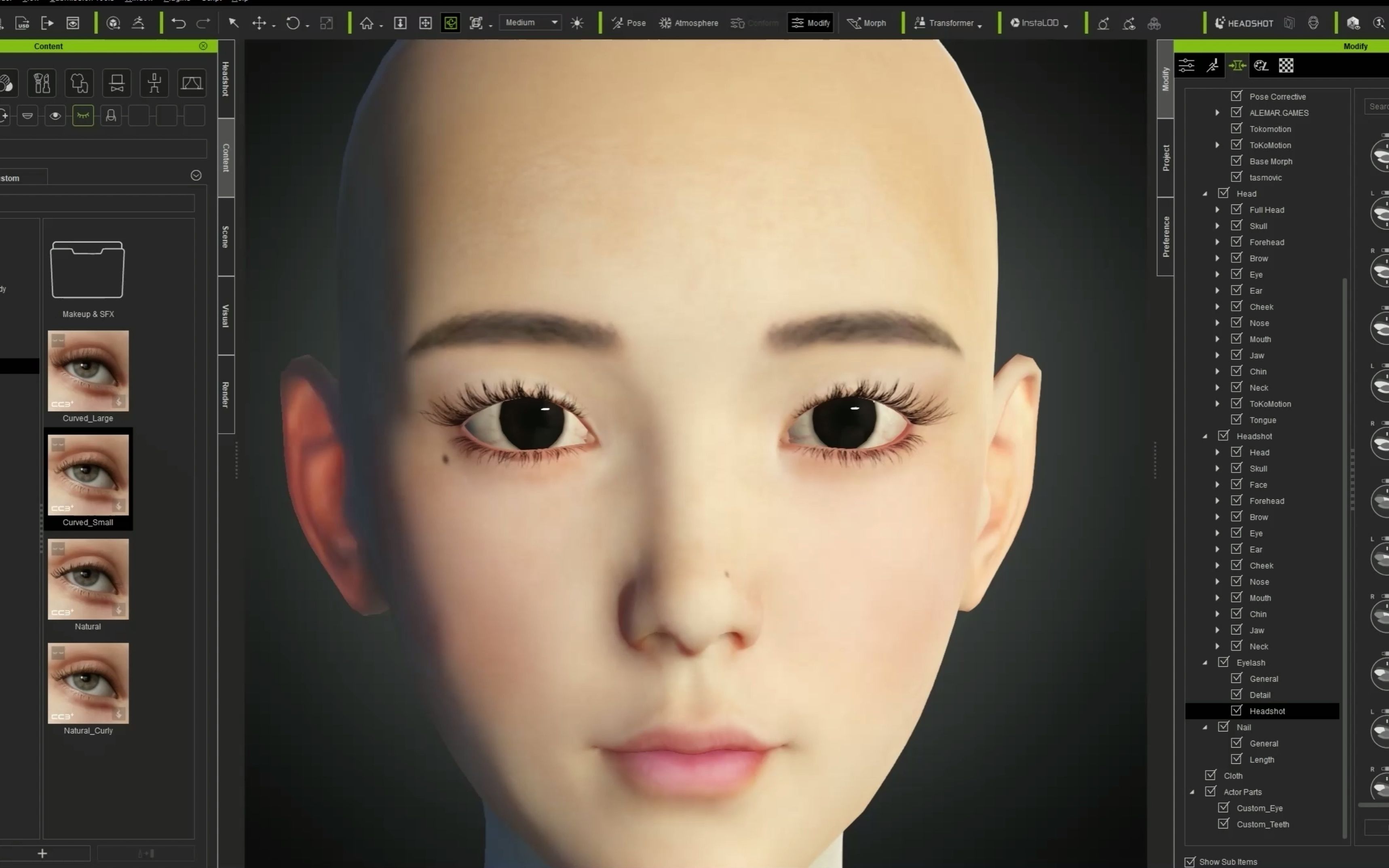Open the Plugins menu
This screenshot has width=1389, height=868.
tap(176, 2)
